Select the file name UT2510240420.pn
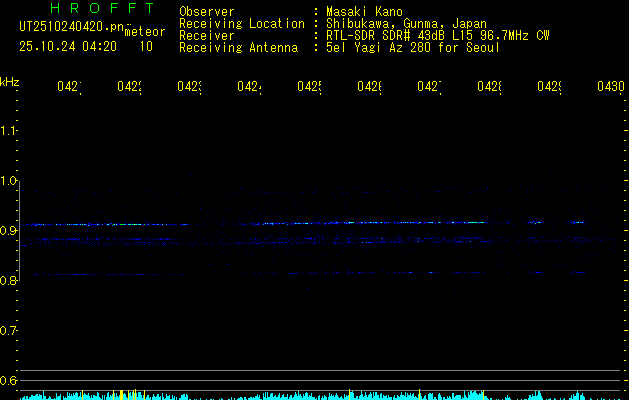 click(71, 27)
